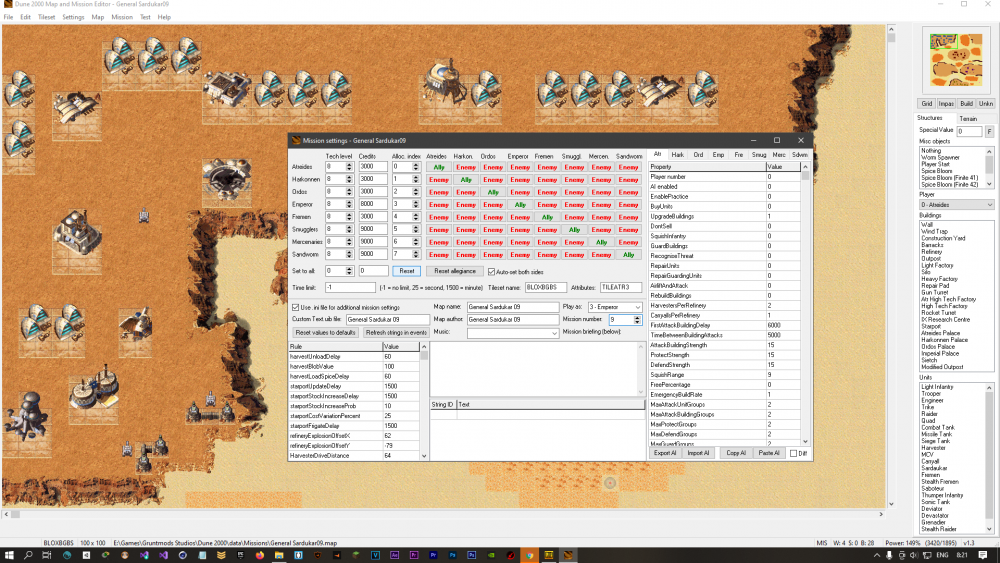Toggle the Grid display button
1000x563 pixels.
pos(927,103)
